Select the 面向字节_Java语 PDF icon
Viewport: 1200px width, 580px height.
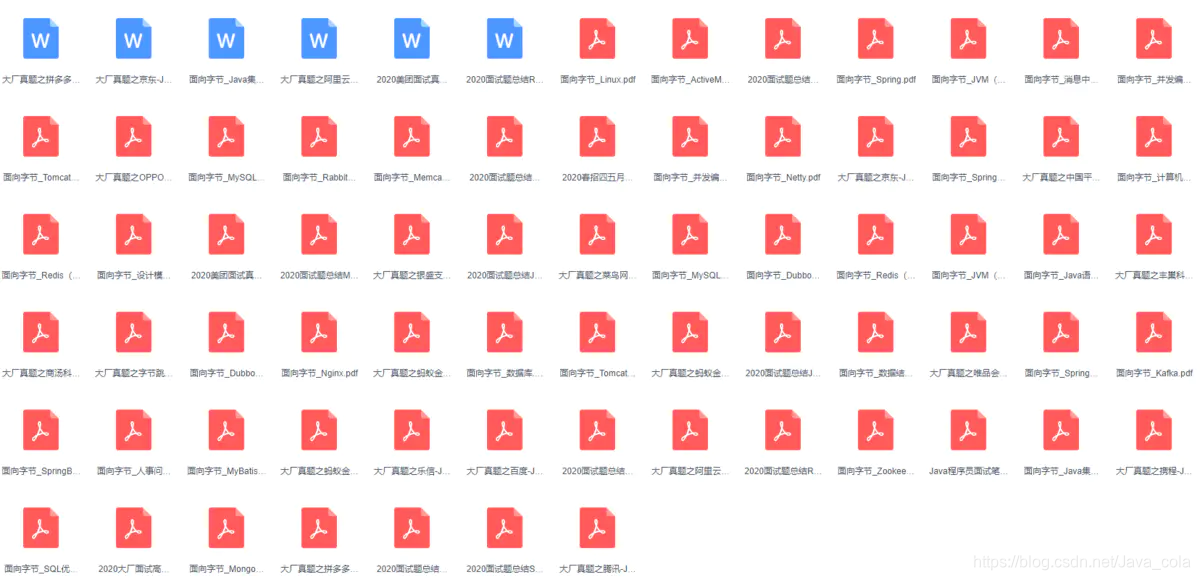click(x=1061, y=235)
